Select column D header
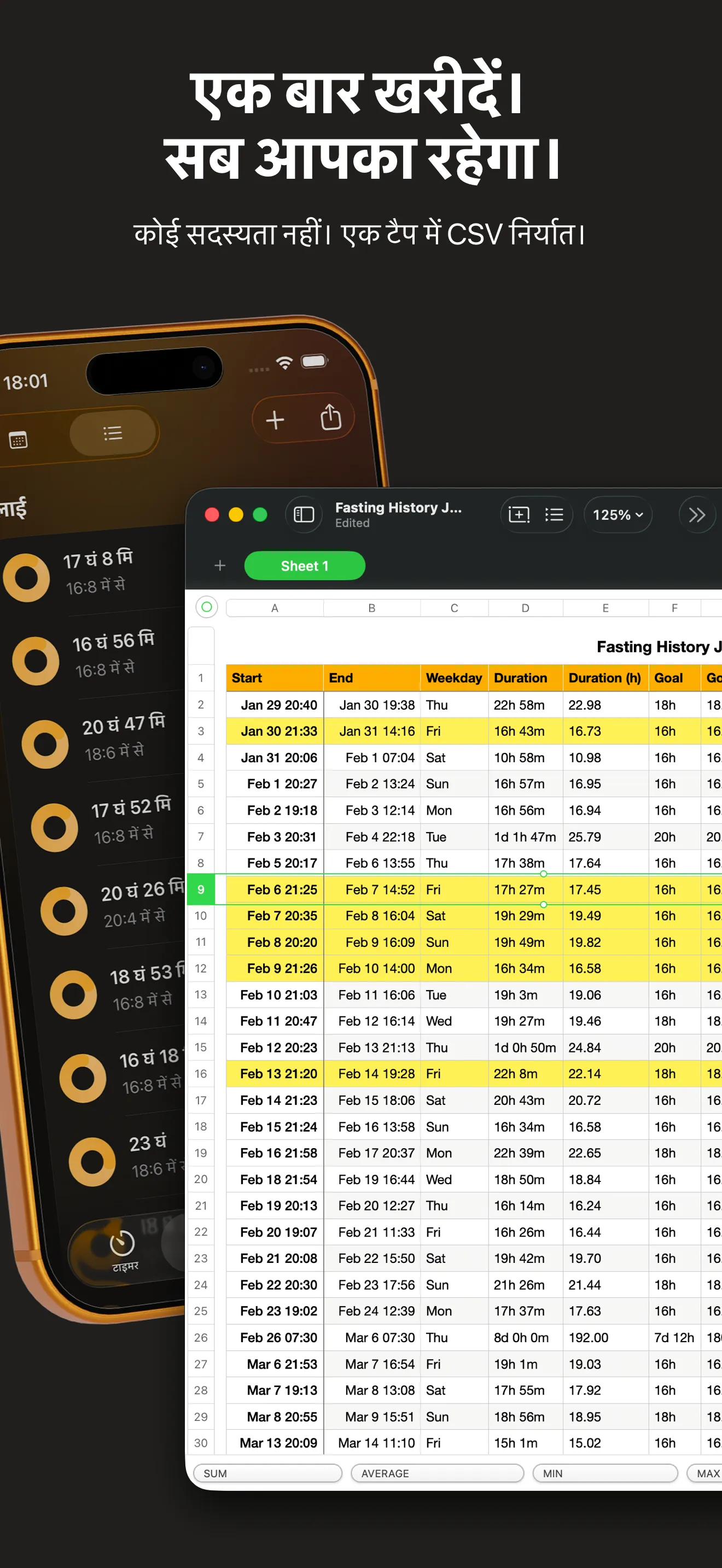722x1568 pixels. click(x=526, y=608)
